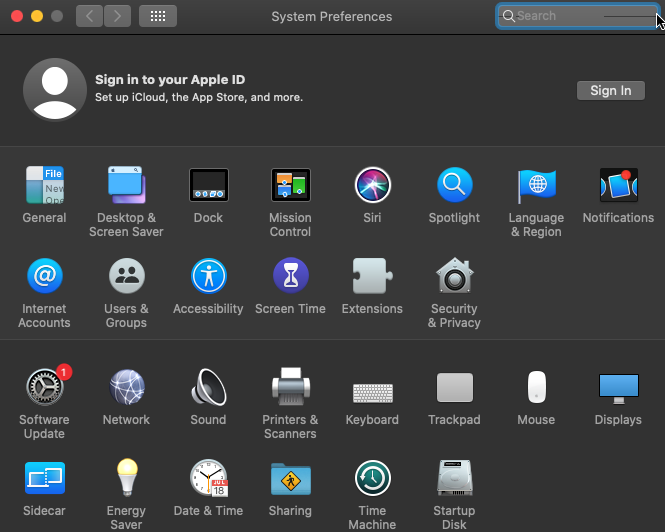Click the Show All grid button

(x=158, y=16)
